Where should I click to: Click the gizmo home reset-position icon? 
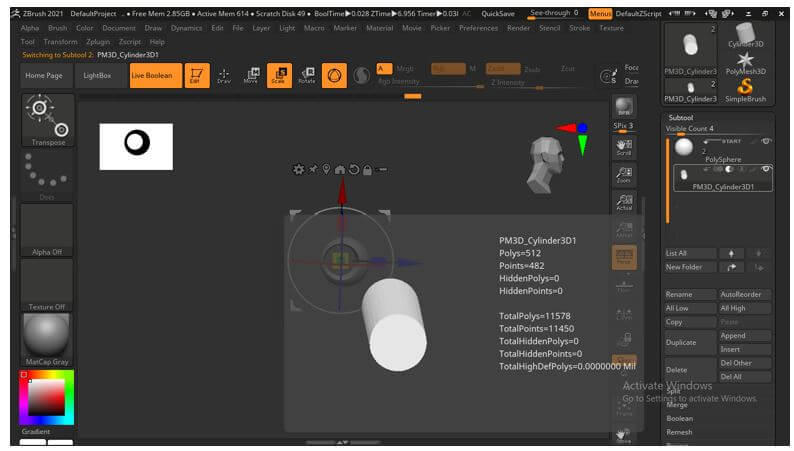(x=340, y=170)
